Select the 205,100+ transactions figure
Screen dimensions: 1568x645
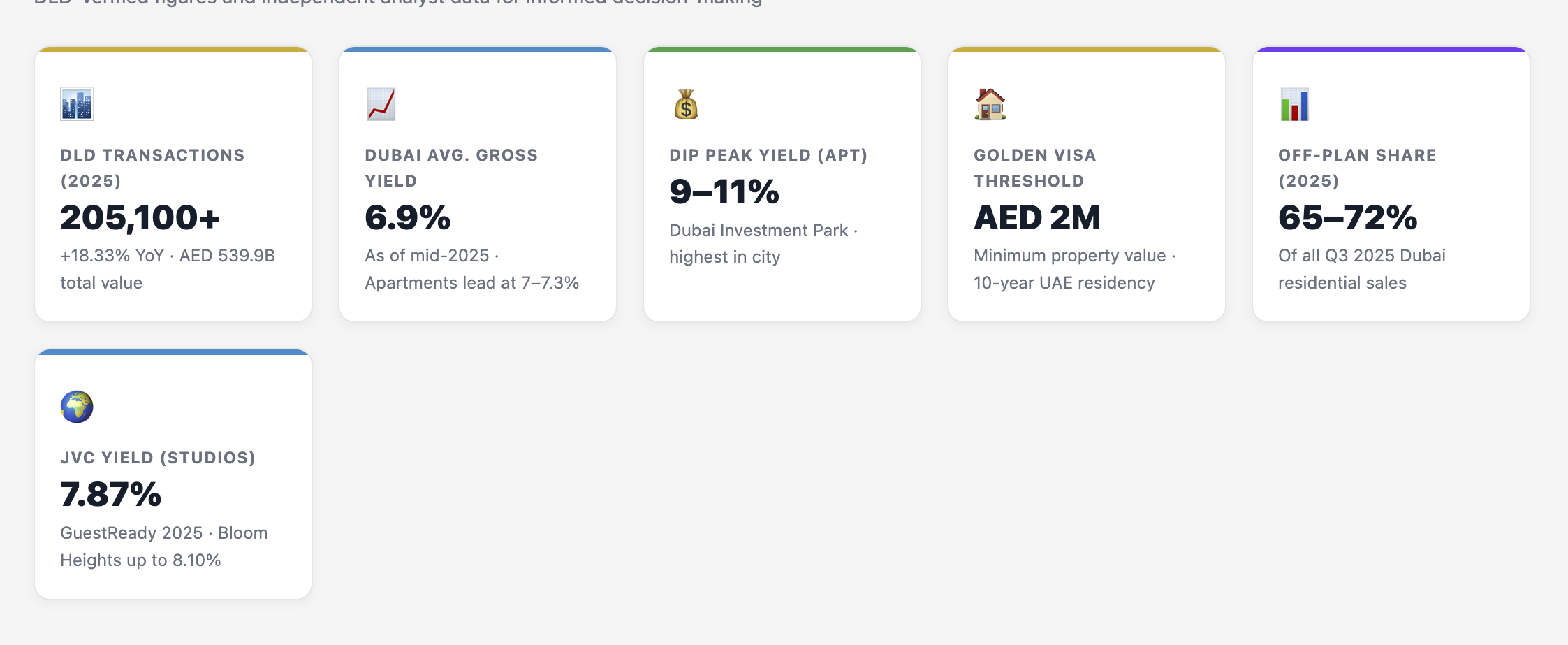click(x=140, y=217)
